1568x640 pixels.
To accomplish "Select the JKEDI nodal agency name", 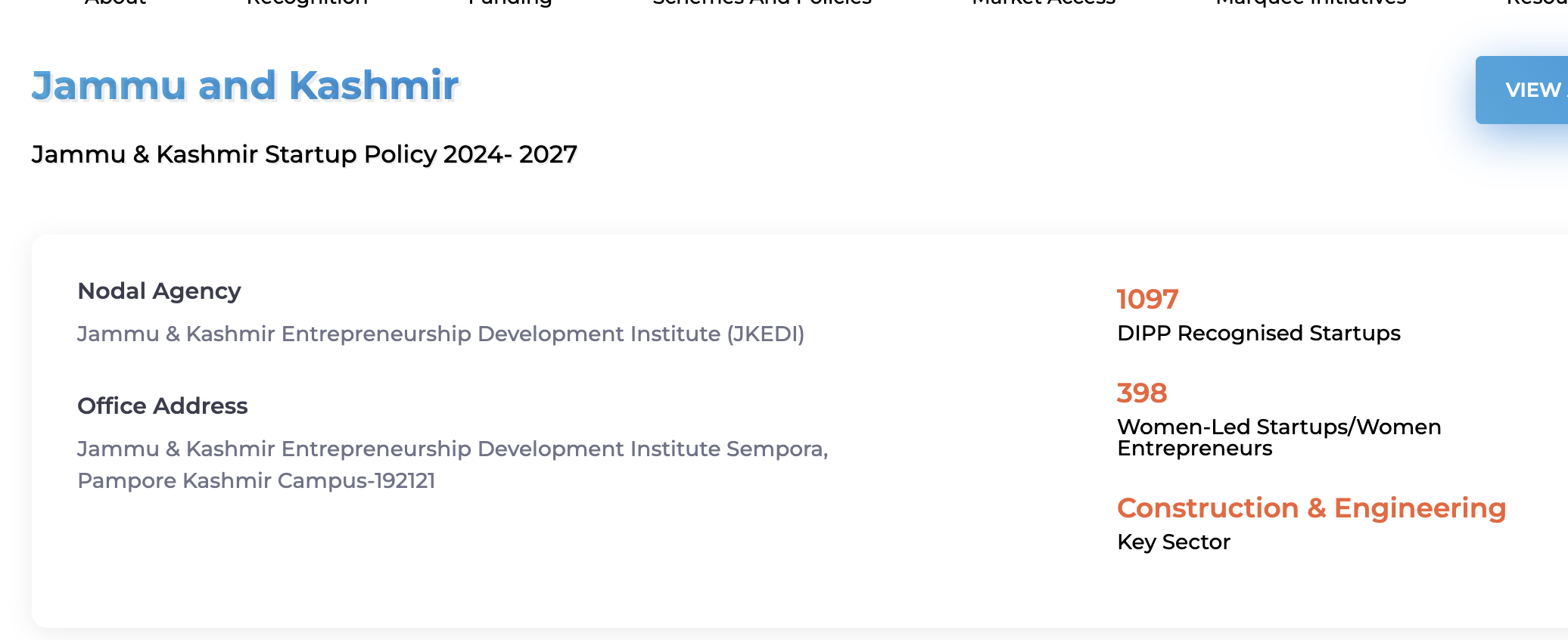I will (440, 334).
